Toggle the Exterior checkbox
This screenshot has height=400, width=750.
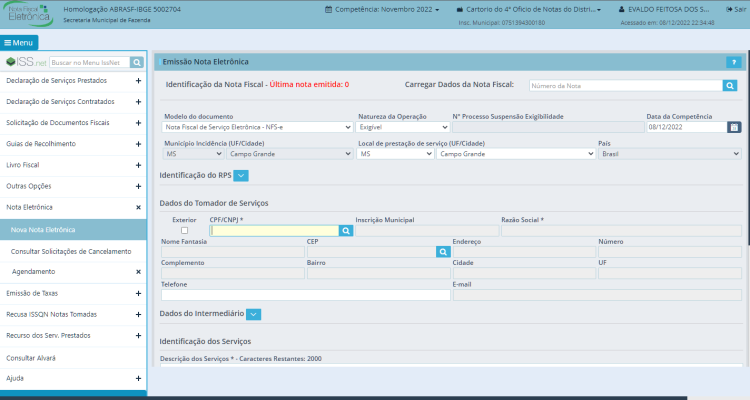click(x=184, y=231)
